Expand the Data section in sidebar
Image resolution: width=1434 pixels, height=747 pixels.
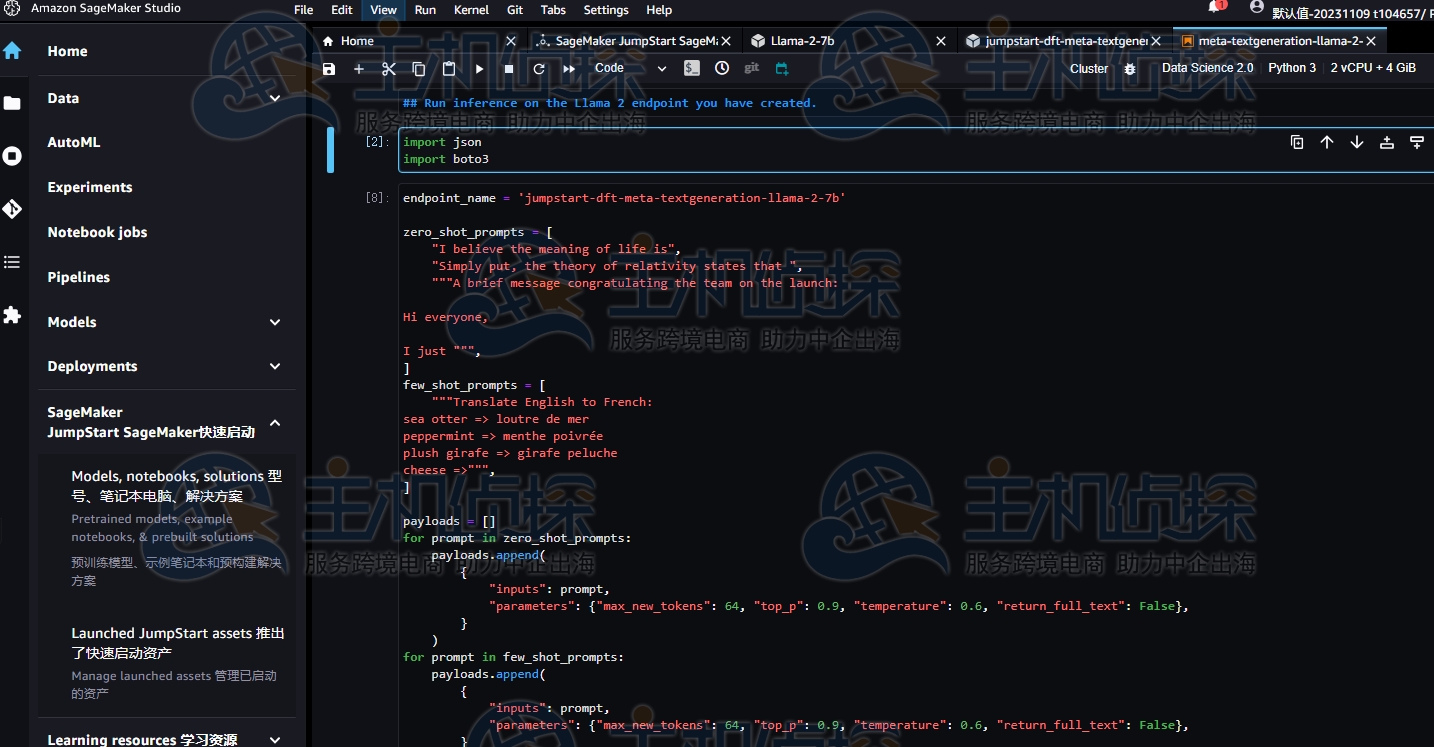pos(275,98)
